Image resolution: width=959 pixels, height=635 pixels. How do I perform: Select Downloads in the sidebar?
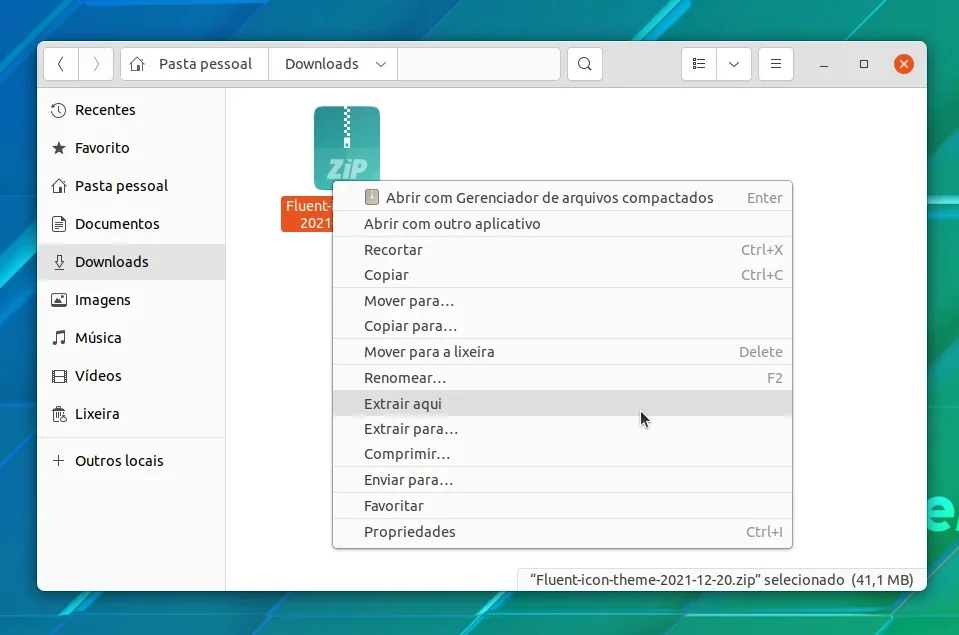[x=131, y=262]
